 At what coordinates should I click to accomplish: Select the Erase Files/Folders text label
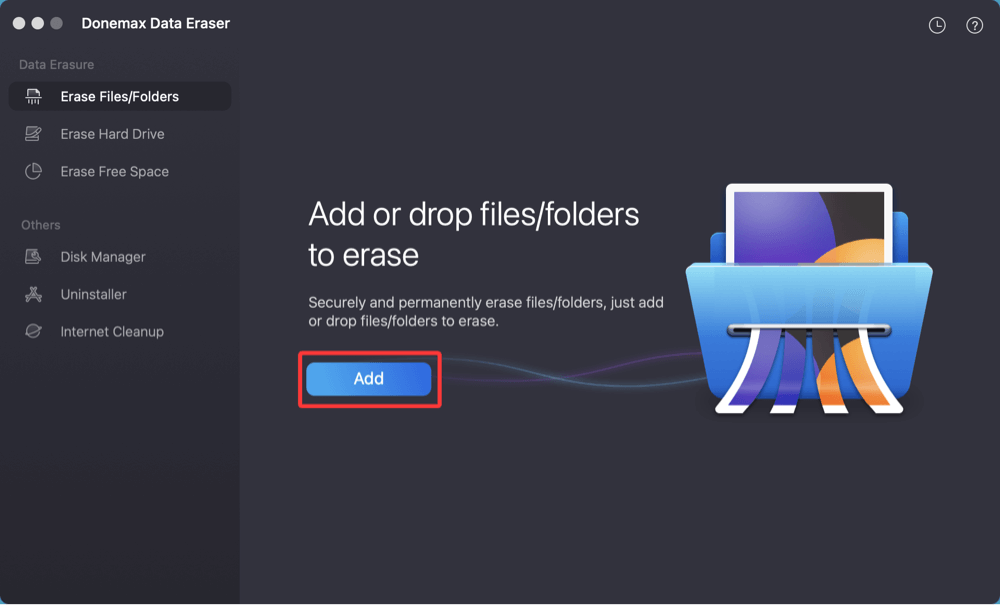119,97
